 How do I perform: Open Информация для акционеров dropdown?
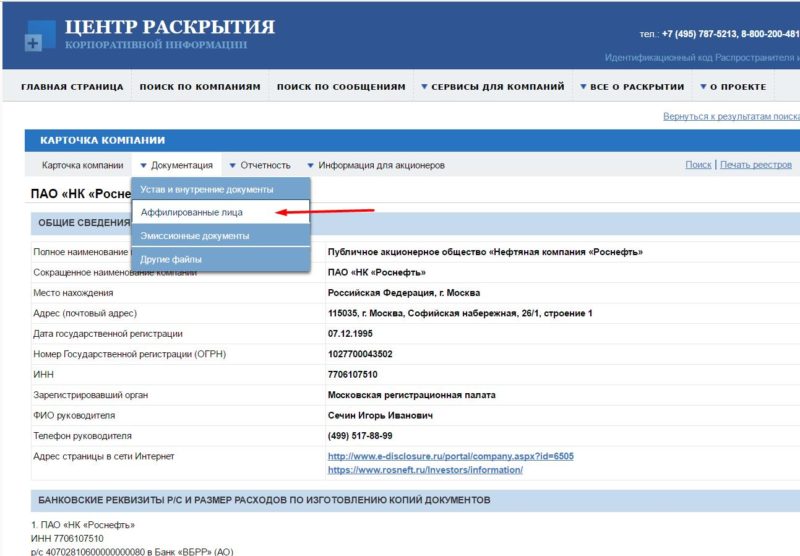point(376,165)
